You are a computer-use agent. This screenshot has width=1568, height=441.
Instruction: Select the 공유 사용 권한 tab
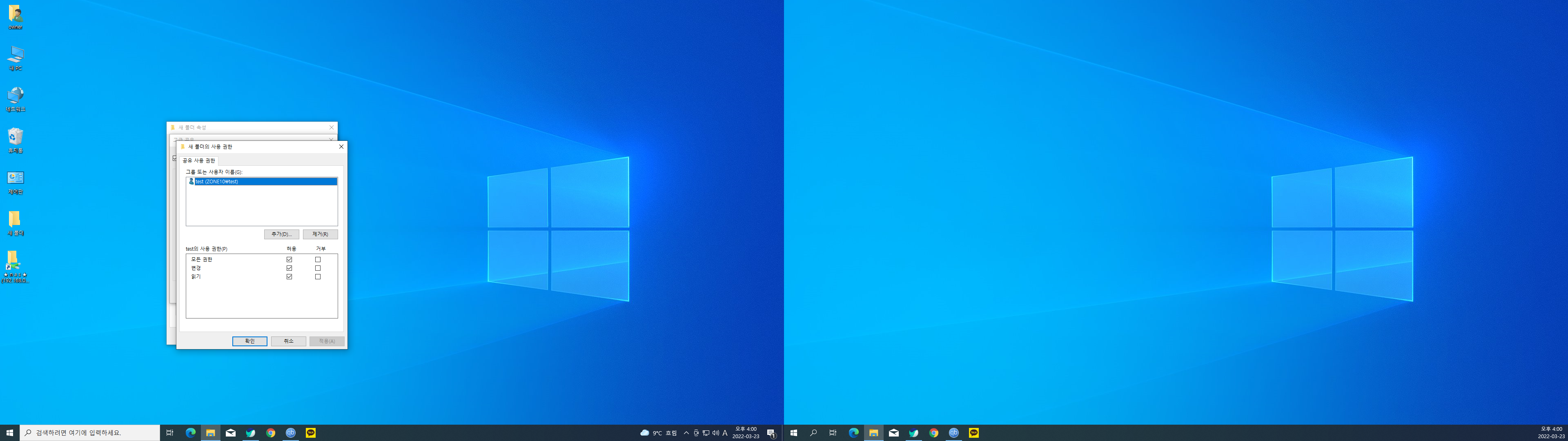click(x=199, y=161)
